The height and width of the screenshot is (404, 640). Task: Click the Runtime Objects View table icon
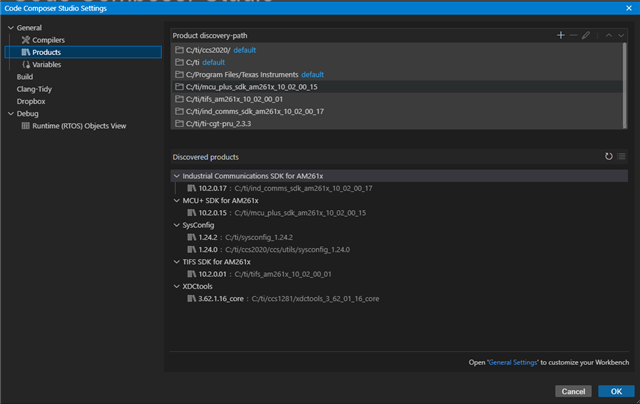click(x=25, y=126)
